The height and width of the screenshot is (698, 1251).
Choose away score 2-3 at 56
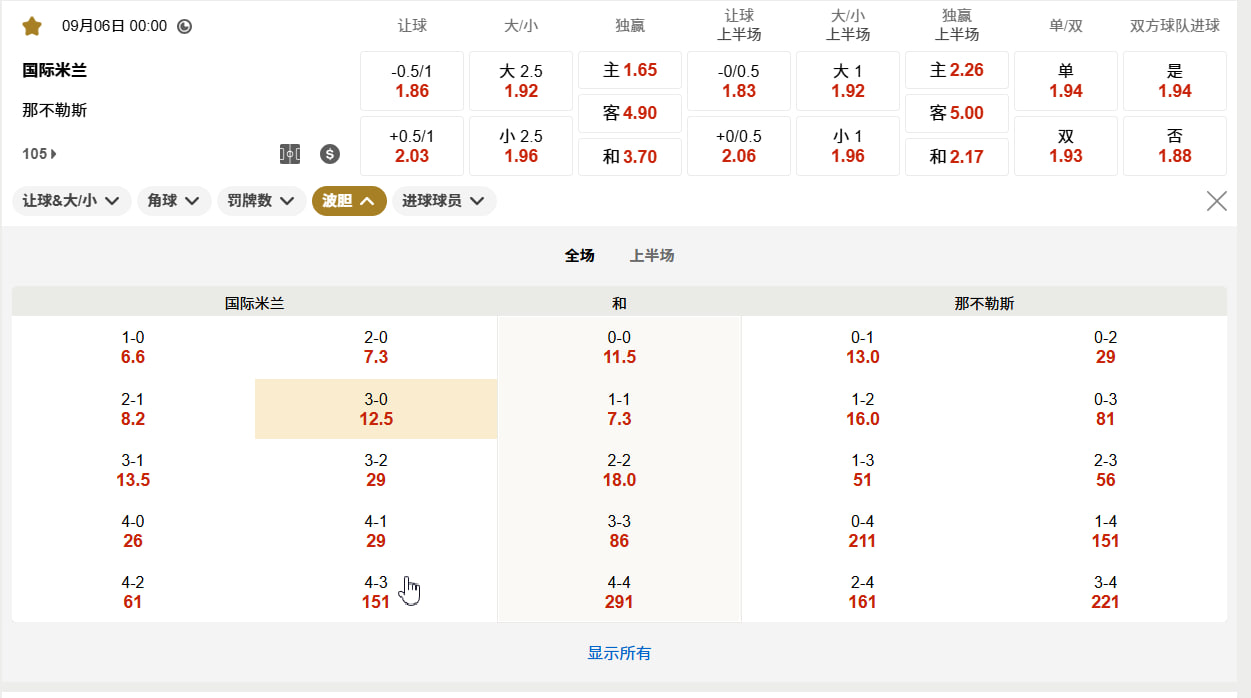pyautogui.click(x=1105, y=470)
